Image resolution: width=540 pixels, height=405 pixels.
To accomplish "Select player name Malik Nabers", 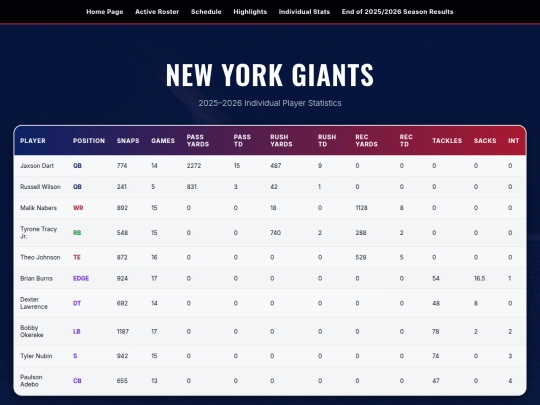I will [x=38, y=208].
